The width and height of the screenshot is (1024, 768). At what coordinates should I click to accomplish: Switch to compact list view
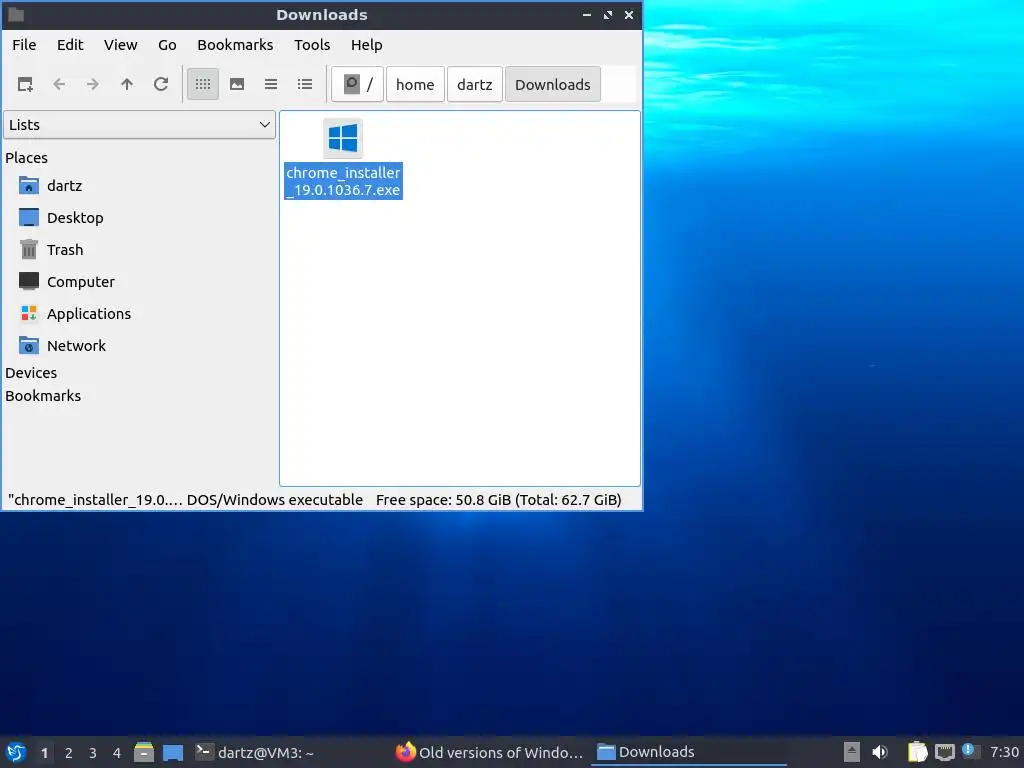(271, 84)
